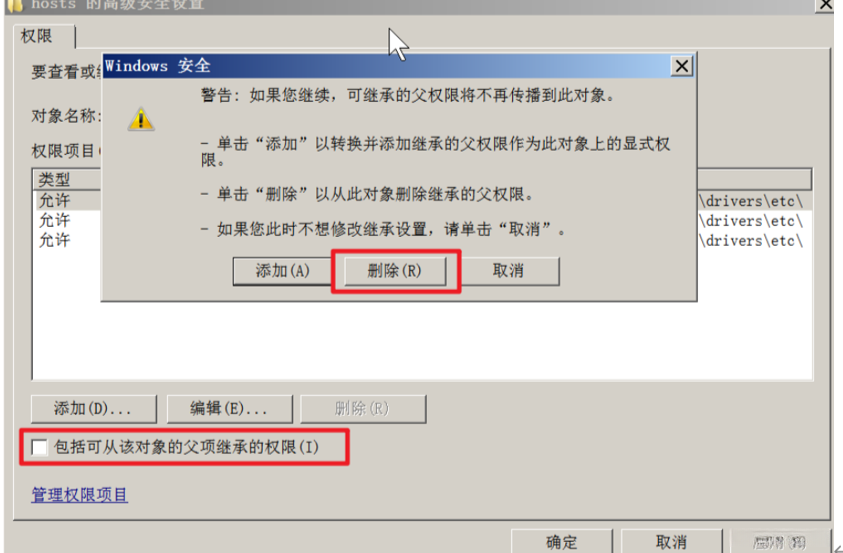Close the hosts advanced security settings window
The image size is (843, 553).
point(825,5)
